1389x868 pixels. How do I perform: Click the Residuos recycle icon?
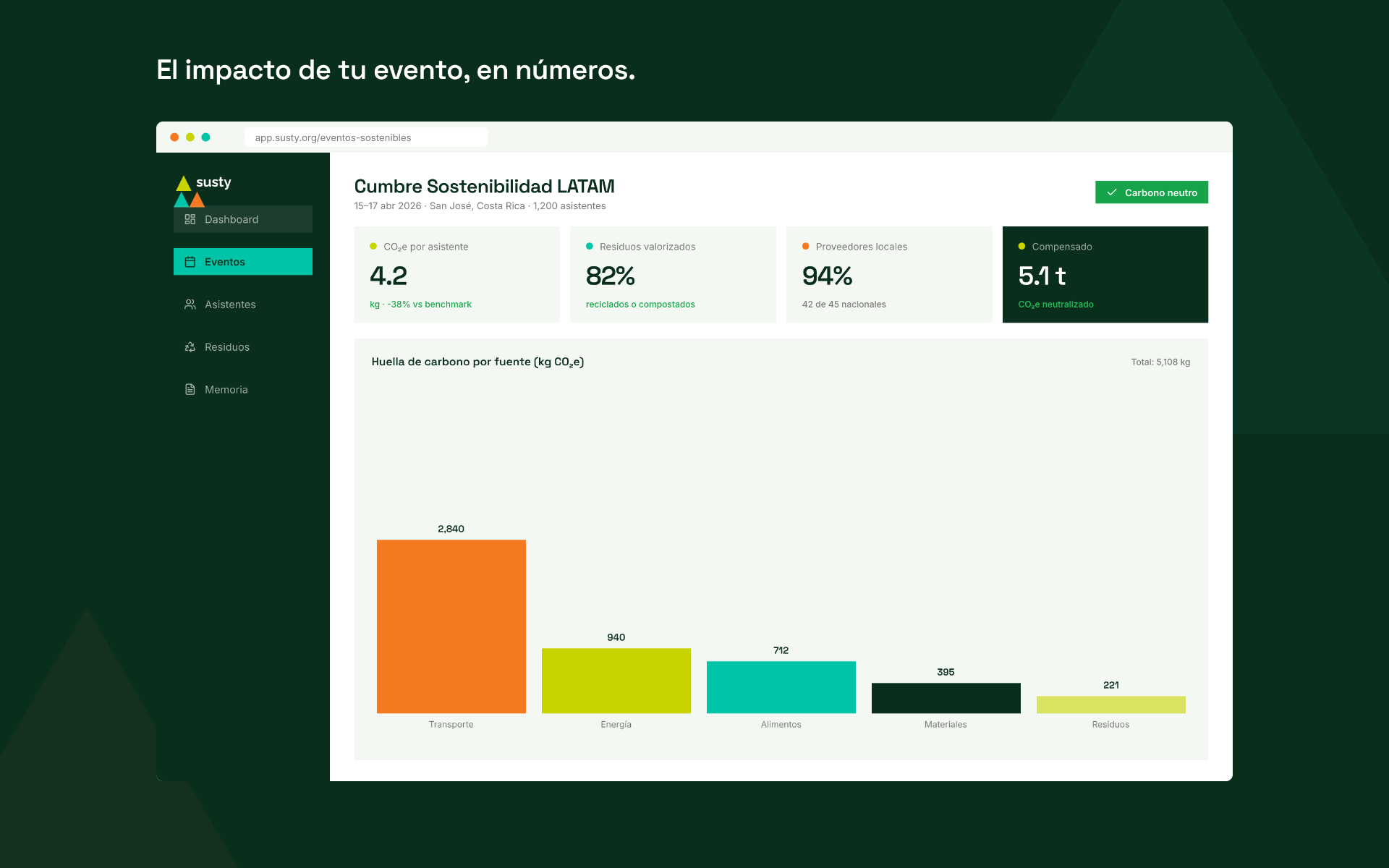click(190, 347)
